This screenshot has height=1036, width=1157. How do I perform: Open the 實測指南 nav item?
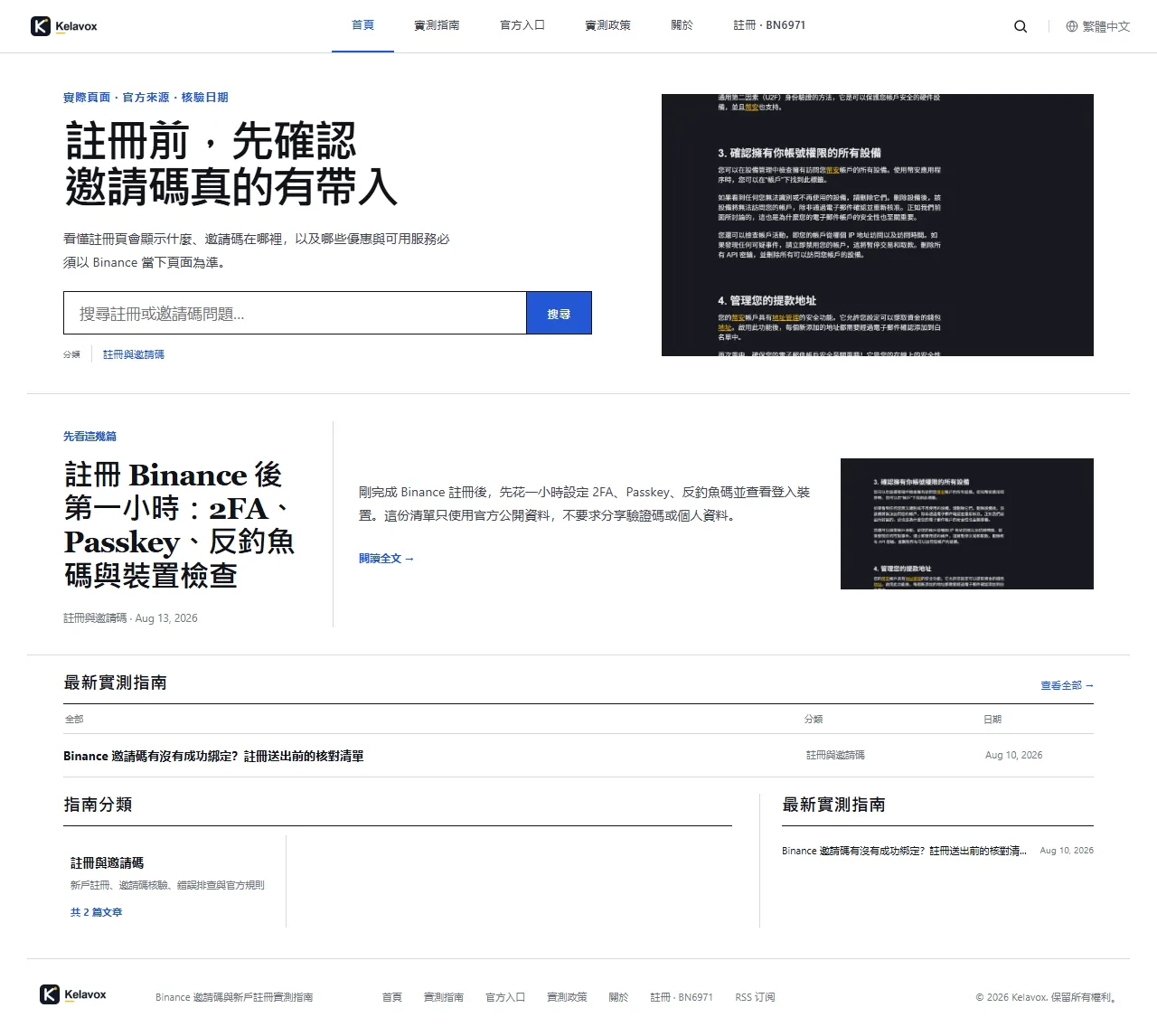pyautogui.click(x=437, y=25)
